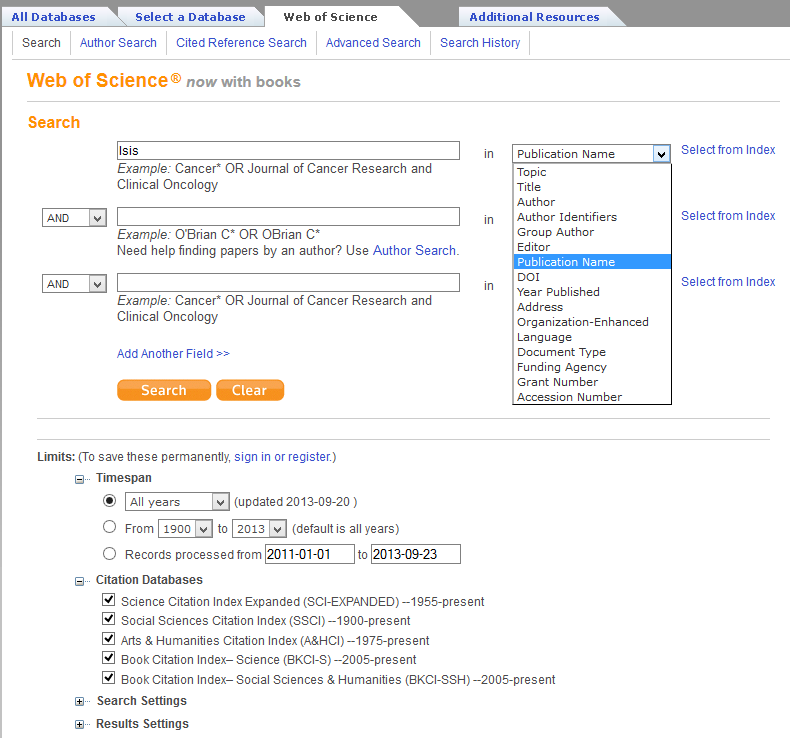Click the third empty search input field
The height and width of the screenshot is (738, 790).
coord(288,283)
